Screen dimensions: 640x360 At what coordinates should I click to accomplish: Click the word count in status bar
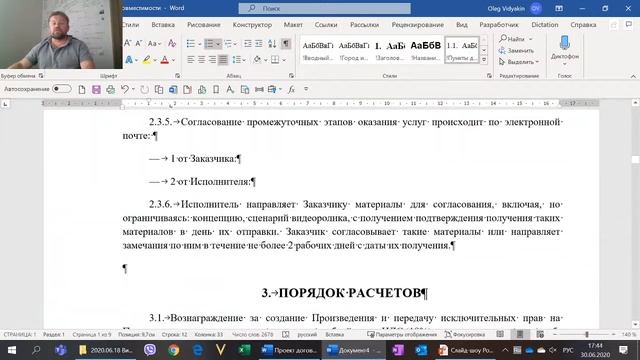(x=252, y=334)
